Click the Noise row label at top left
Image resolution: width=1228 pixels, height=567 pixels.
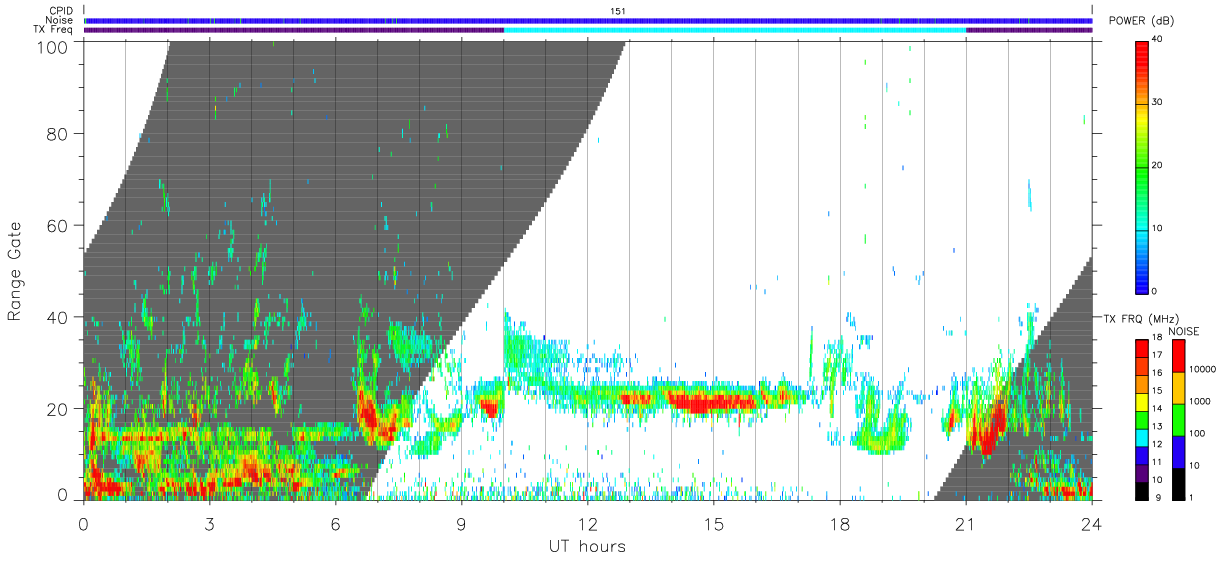click(59, 20)
